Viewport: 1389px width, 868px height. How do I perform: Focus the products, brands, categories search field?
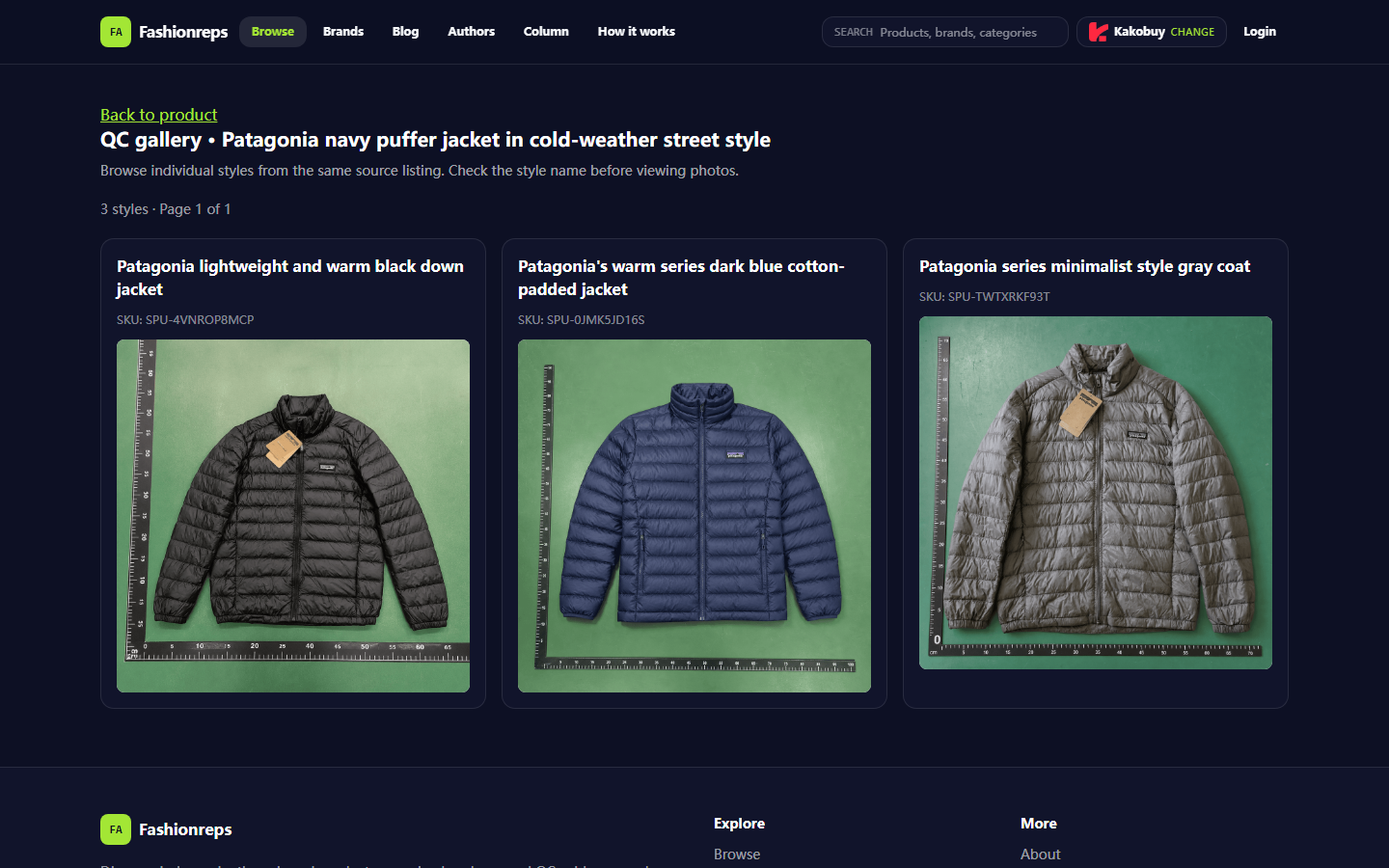point(945,32)
